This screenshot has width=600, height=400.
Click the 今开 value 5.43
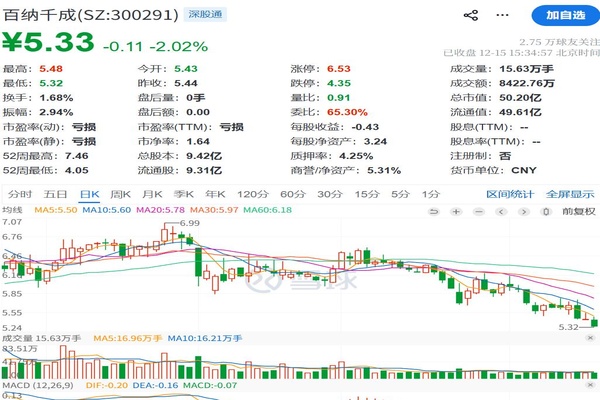tap(186, 69)
